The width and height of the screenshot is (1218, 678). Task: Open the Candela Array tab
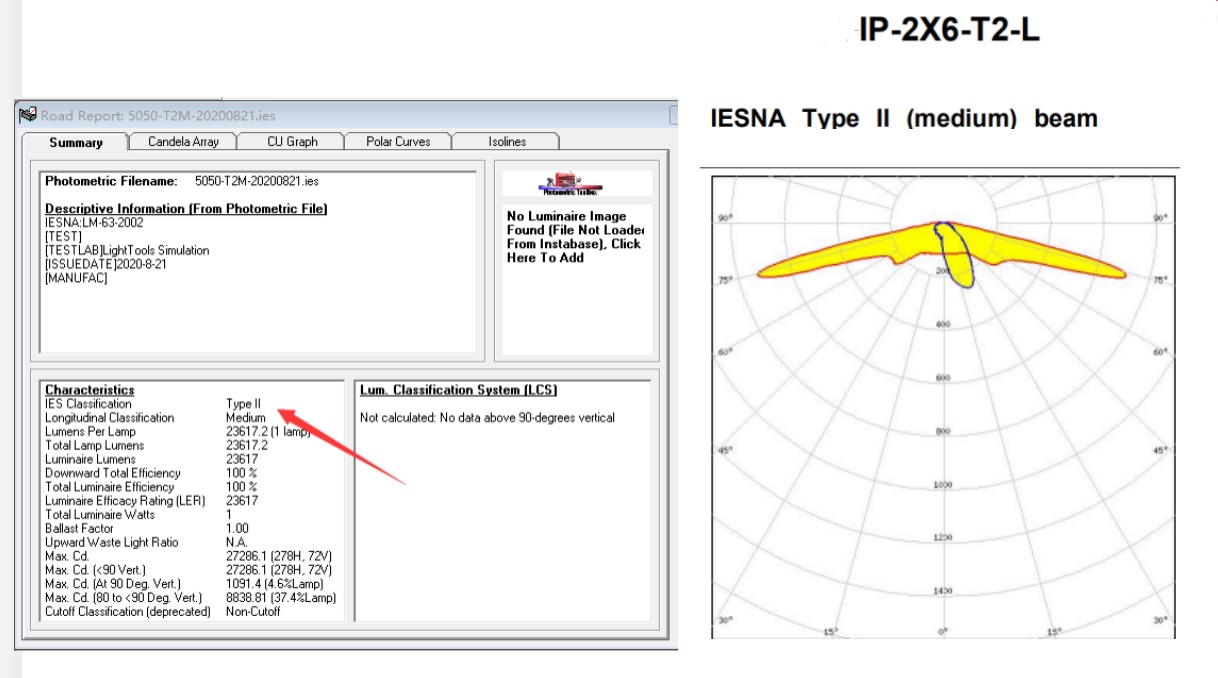coord(183,142)
